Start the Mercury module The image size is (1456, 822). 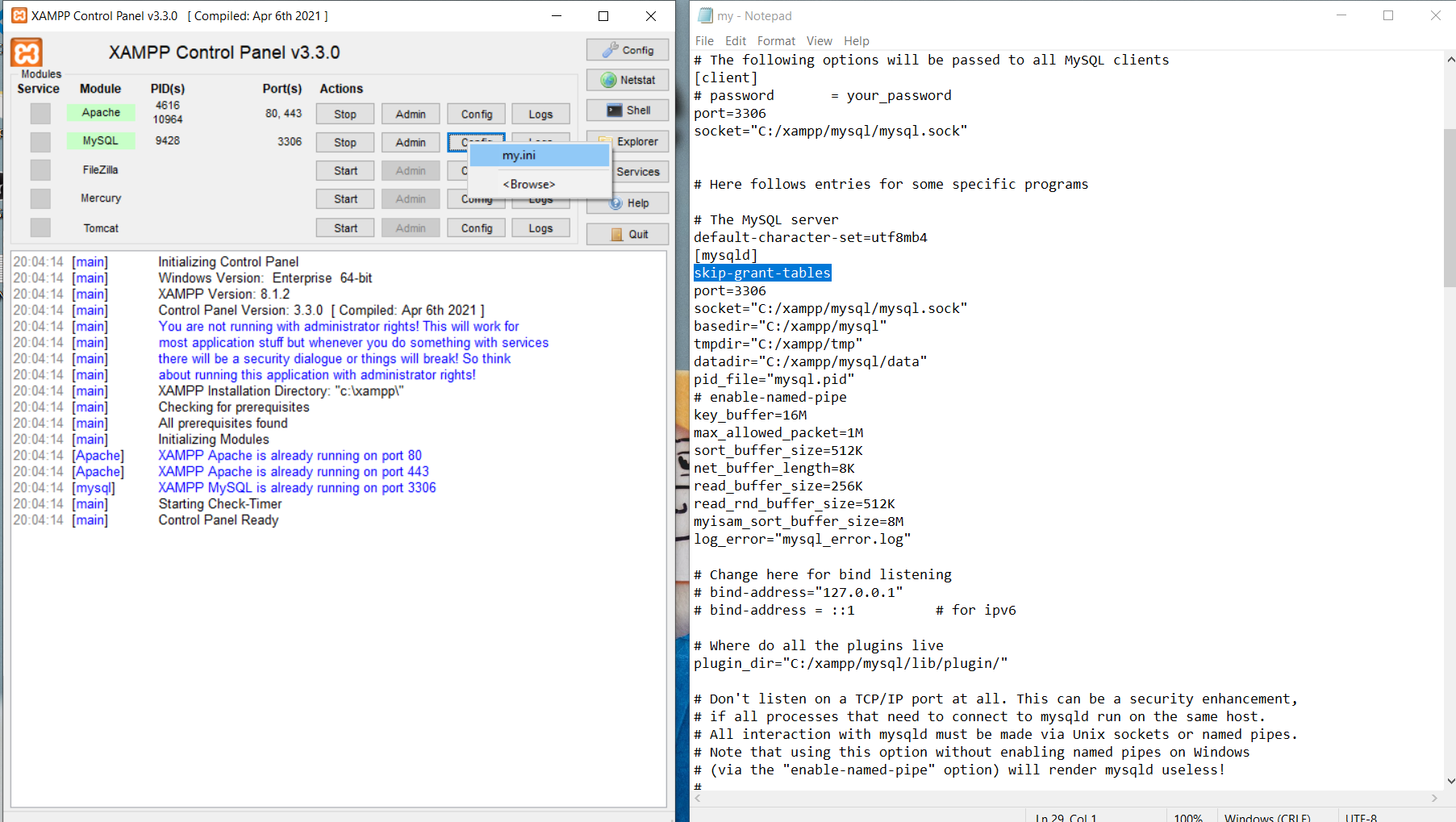click(x=345, y=199)
